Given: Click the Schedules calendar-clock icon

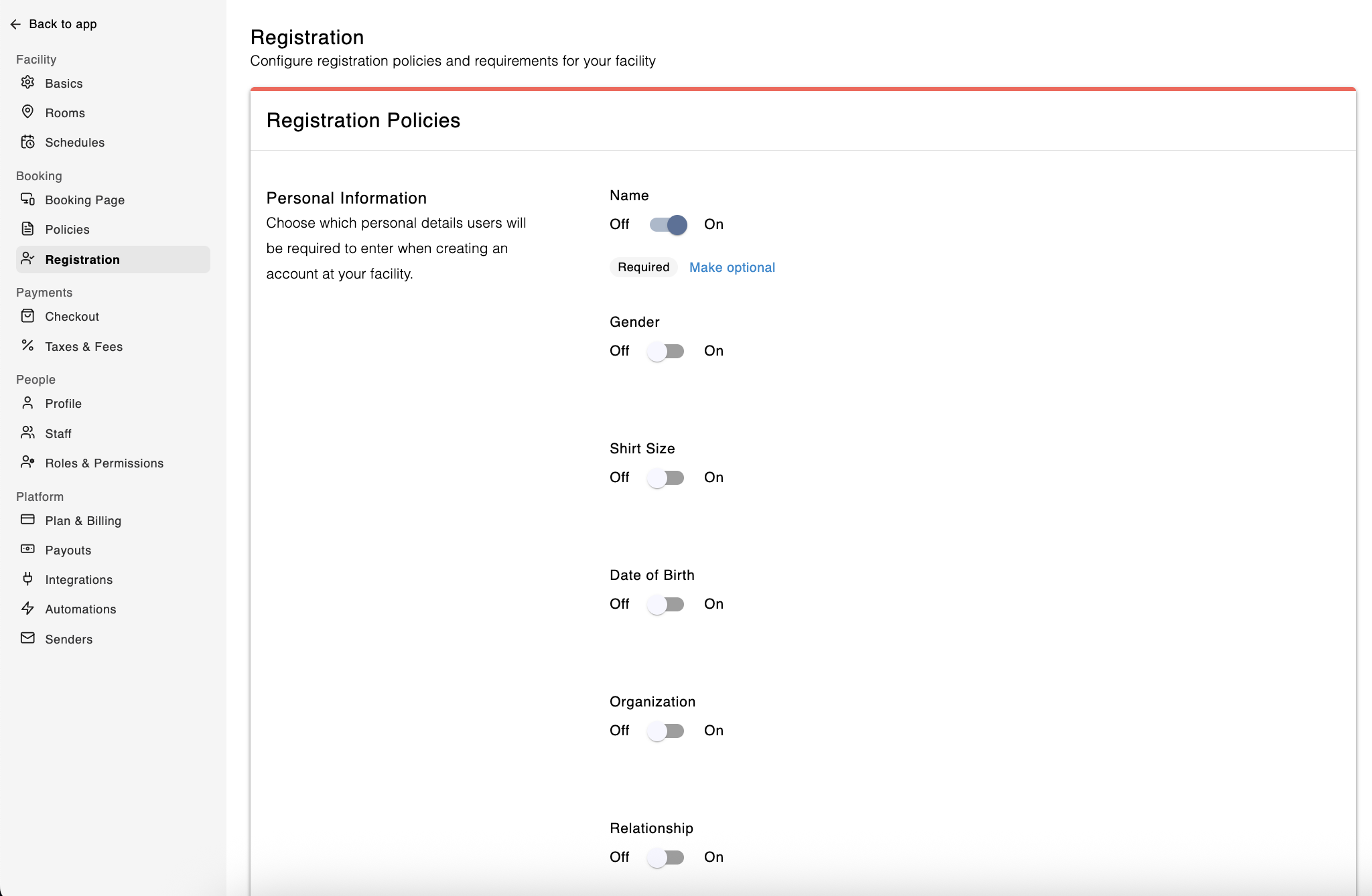Looking at the screenshot, I should (27, 141).
